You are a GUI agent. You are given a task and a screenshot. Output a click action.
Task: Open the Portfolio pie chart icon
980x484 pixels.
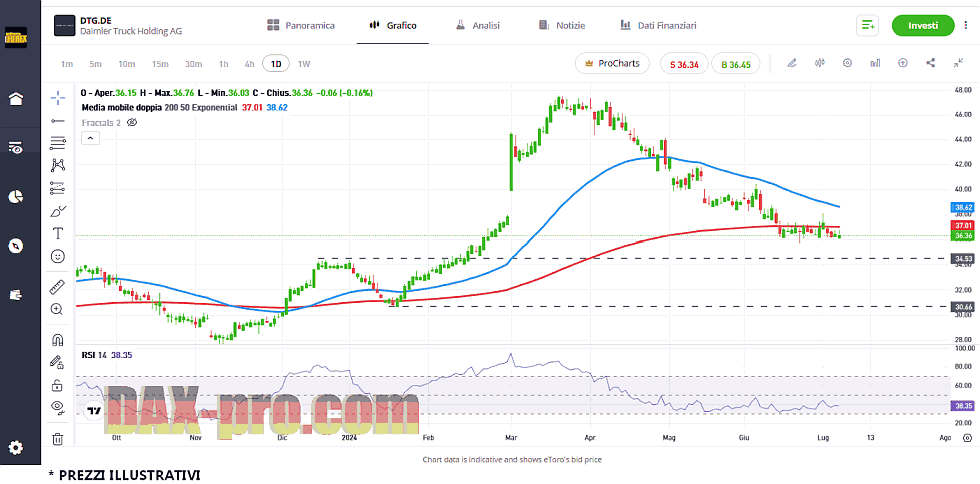point(16,197)
